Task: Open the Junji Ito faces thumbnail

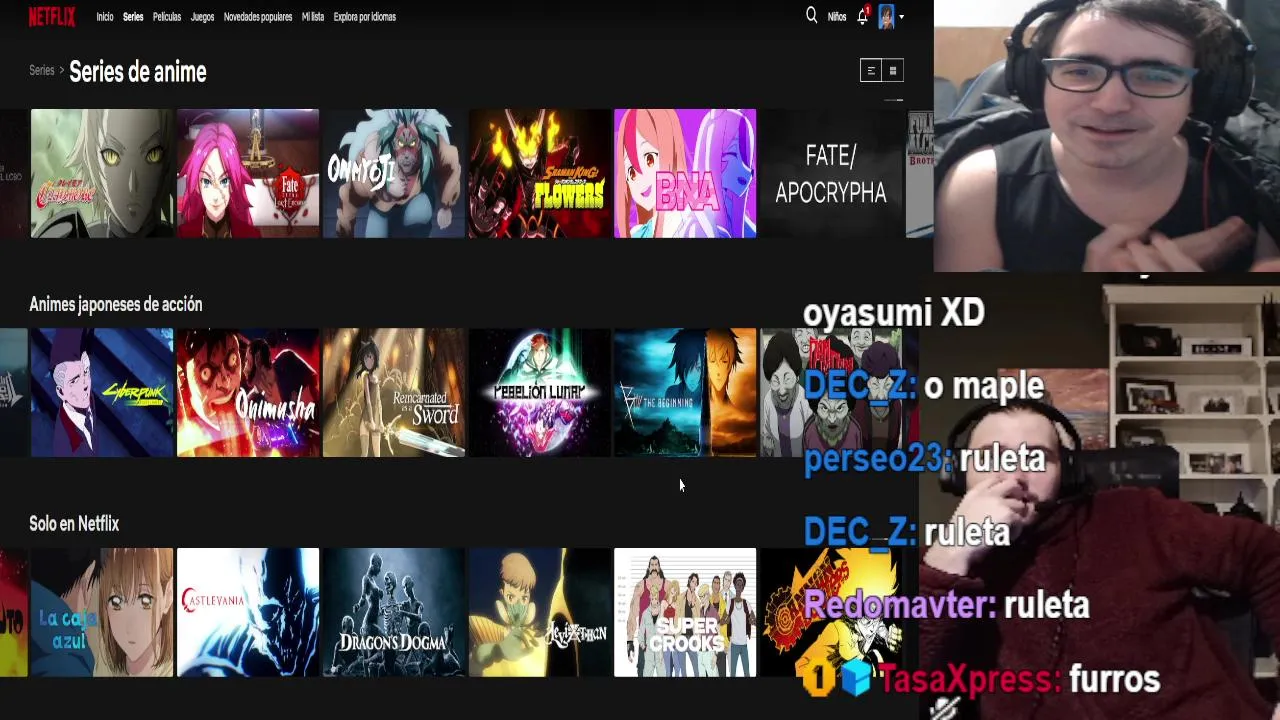Action: pyautogui.click(x=831, y=393)
